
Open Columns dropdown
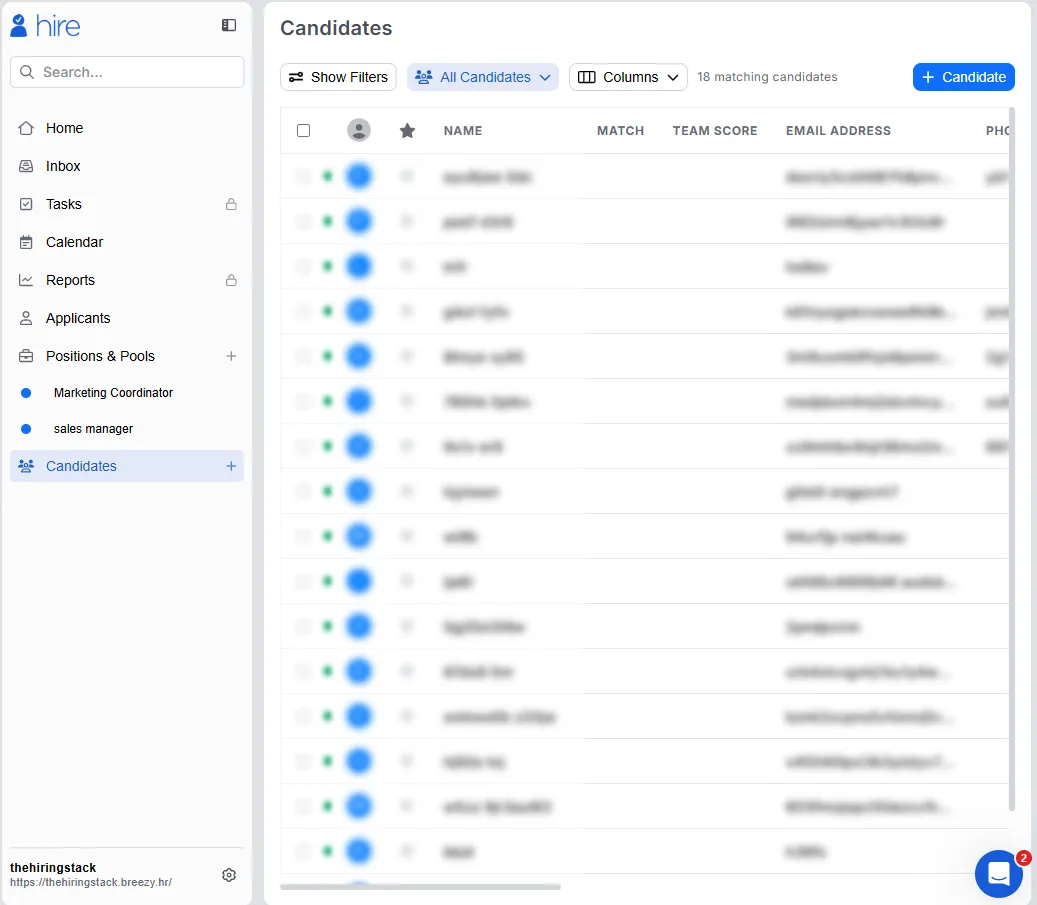pos(628,77)
